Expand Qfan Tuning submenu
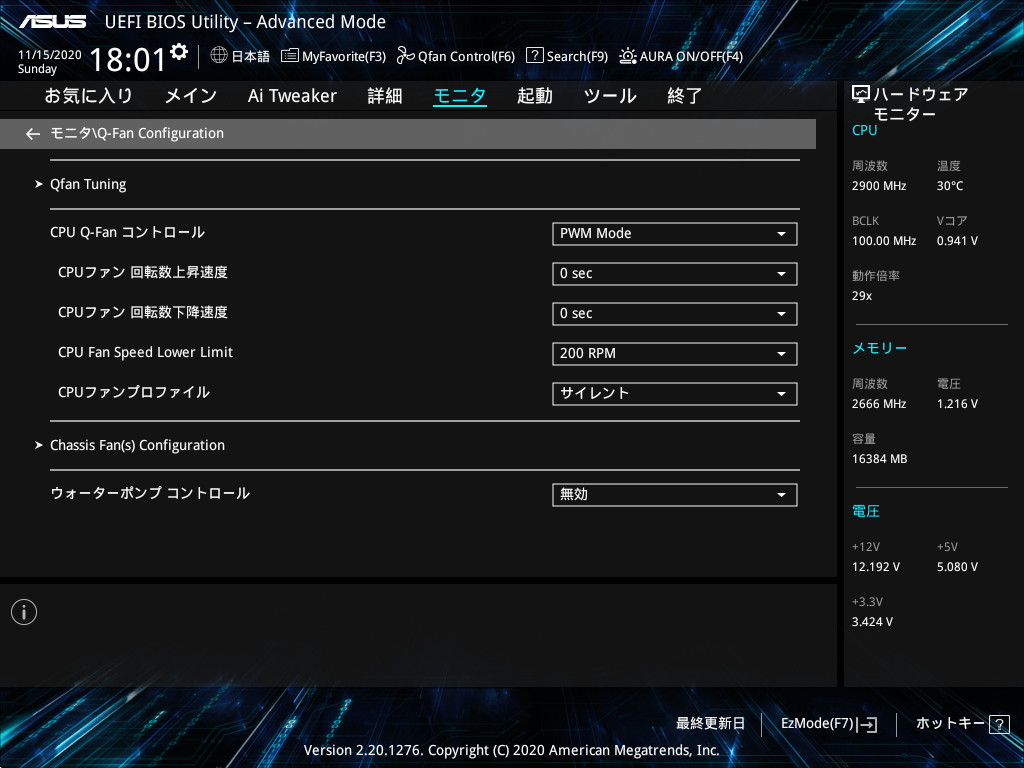Screen dimensions: 1024x768 click(88, 184)
